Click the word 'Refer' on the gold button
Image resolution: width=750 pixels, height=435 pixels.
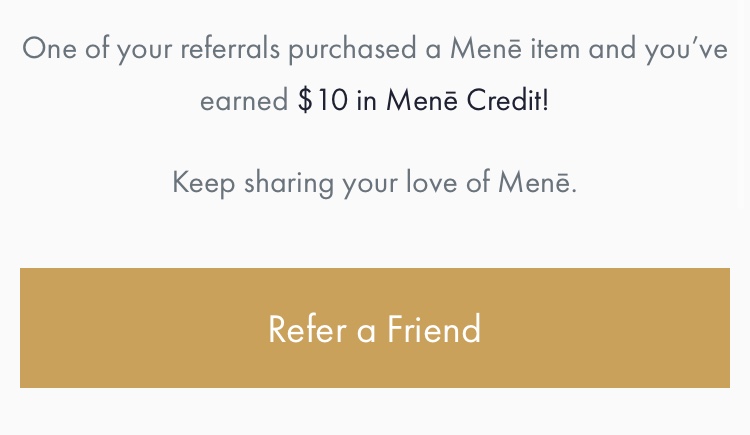(x=308, y=329)
